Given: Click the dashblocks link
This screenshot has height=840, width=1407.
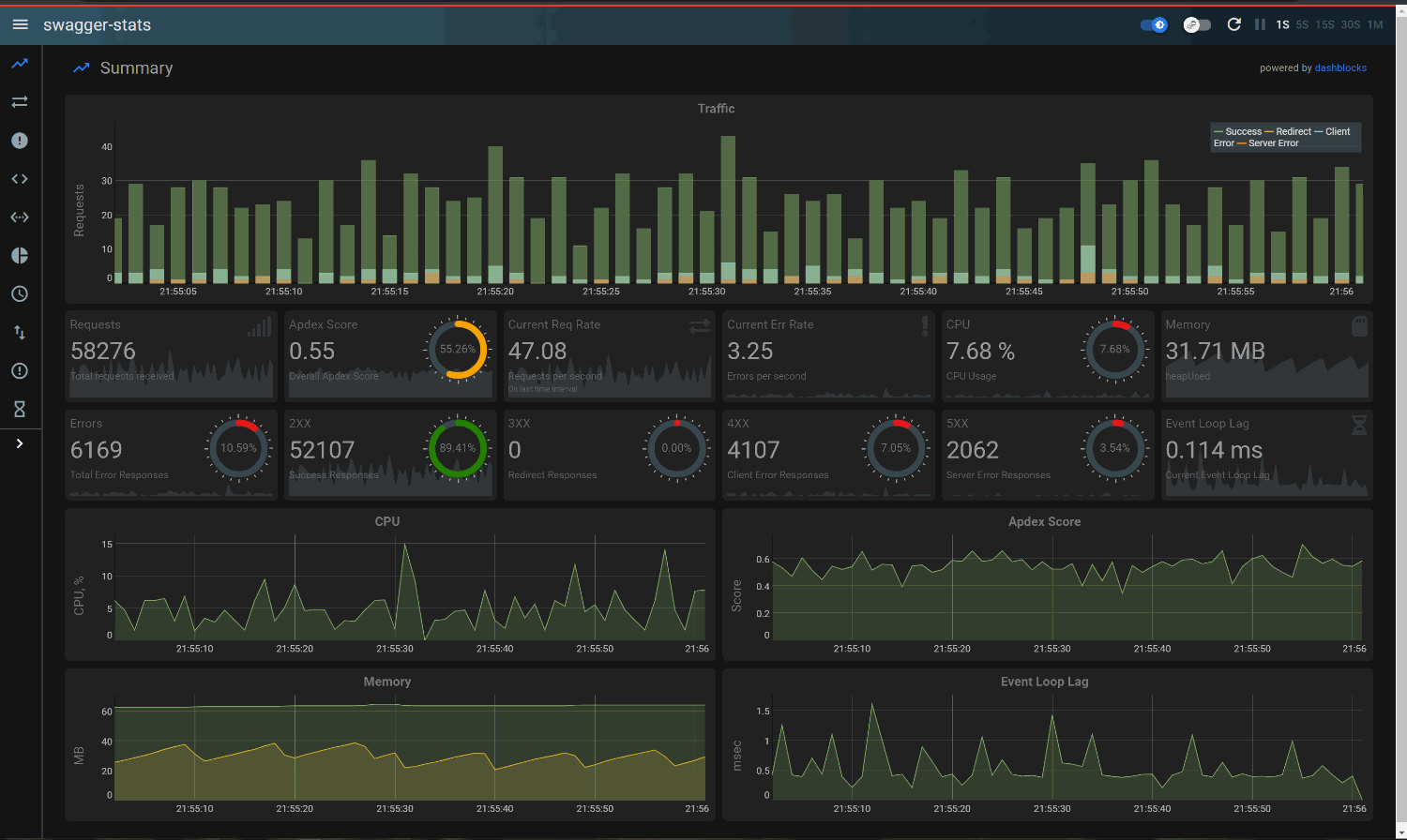Looking at the screenshot, I should tap(1340, 67).
